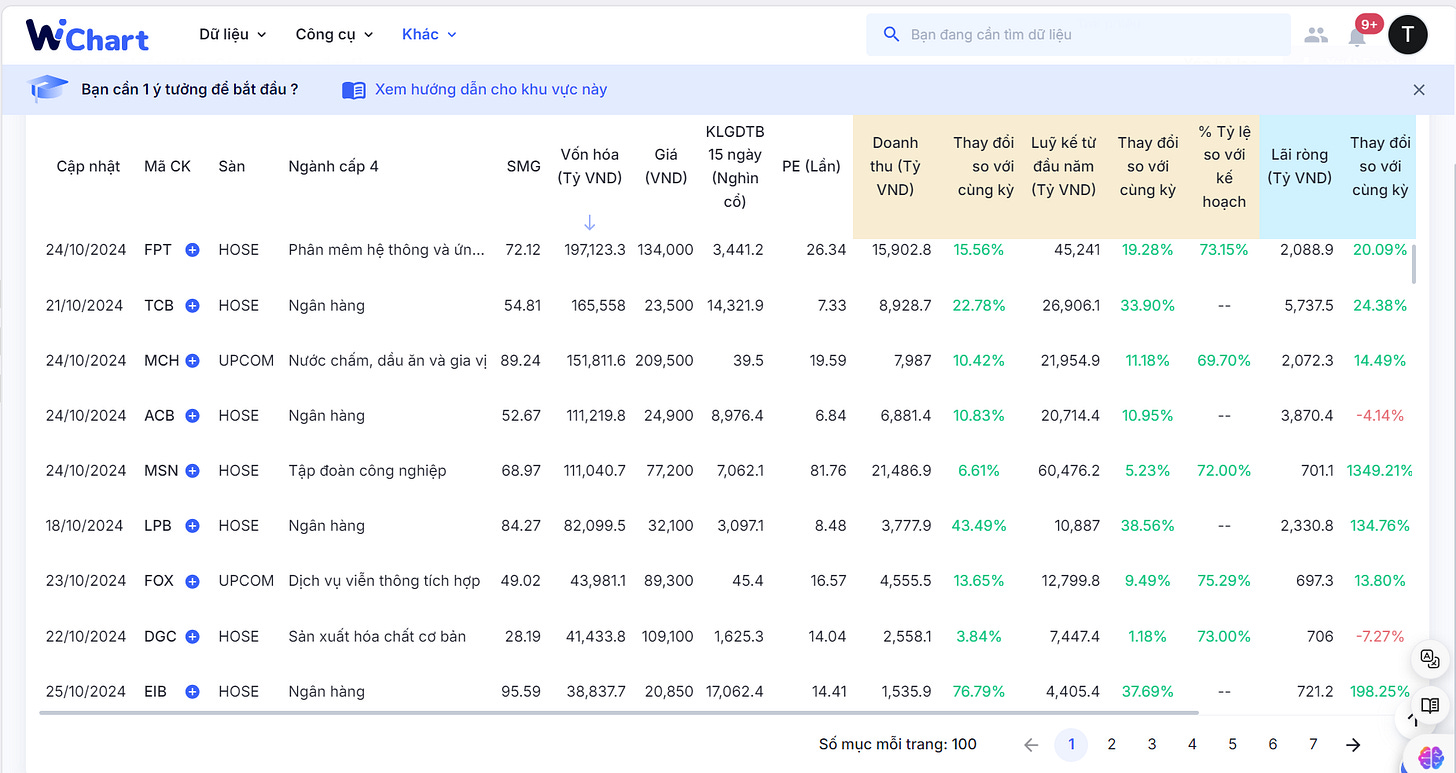The width and height of the screenshot is (1456, 773).
Task: Click the sort arrow under Vốn hóa
Action: [589, 222]
